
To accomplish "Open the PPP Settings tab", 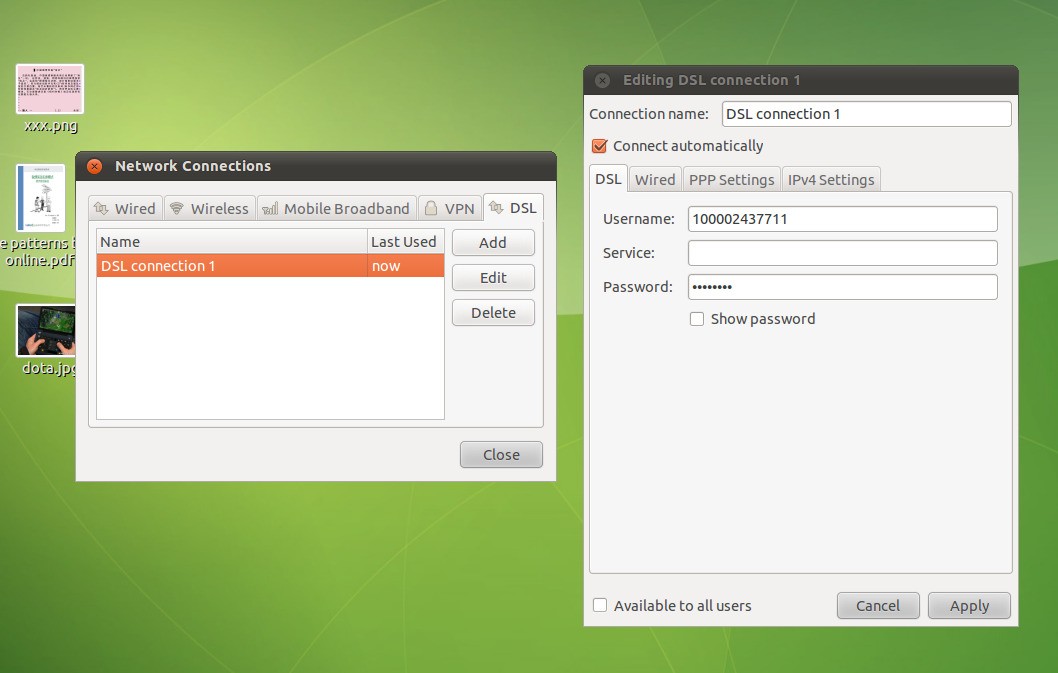I will click(x=731, y=180).
